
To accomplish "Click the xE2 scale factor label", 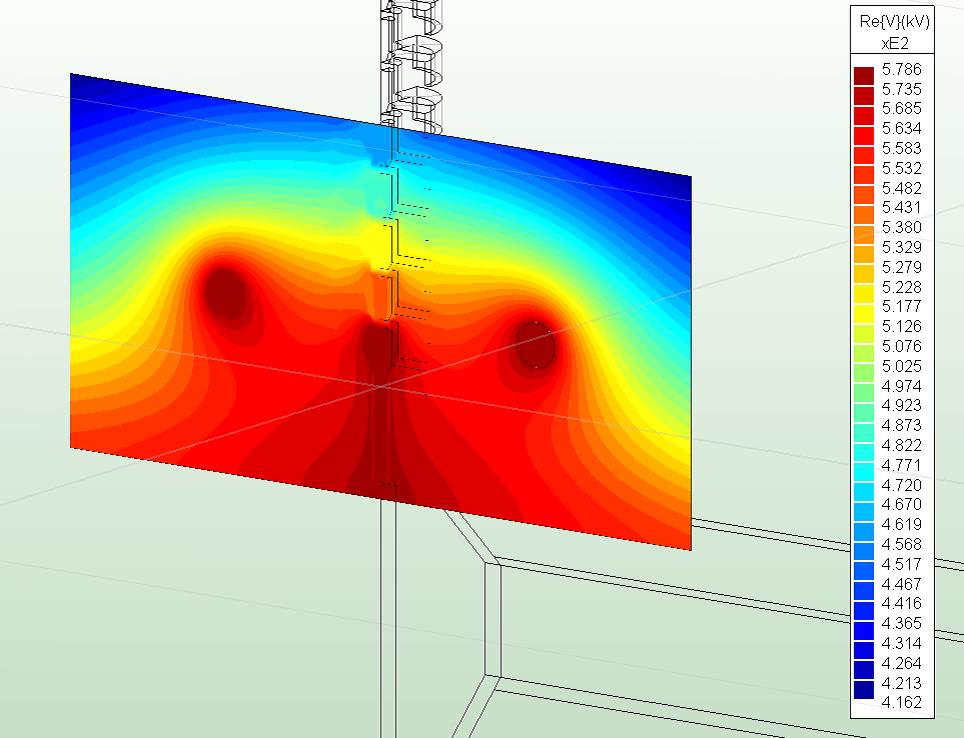I will tap(893, 43).
